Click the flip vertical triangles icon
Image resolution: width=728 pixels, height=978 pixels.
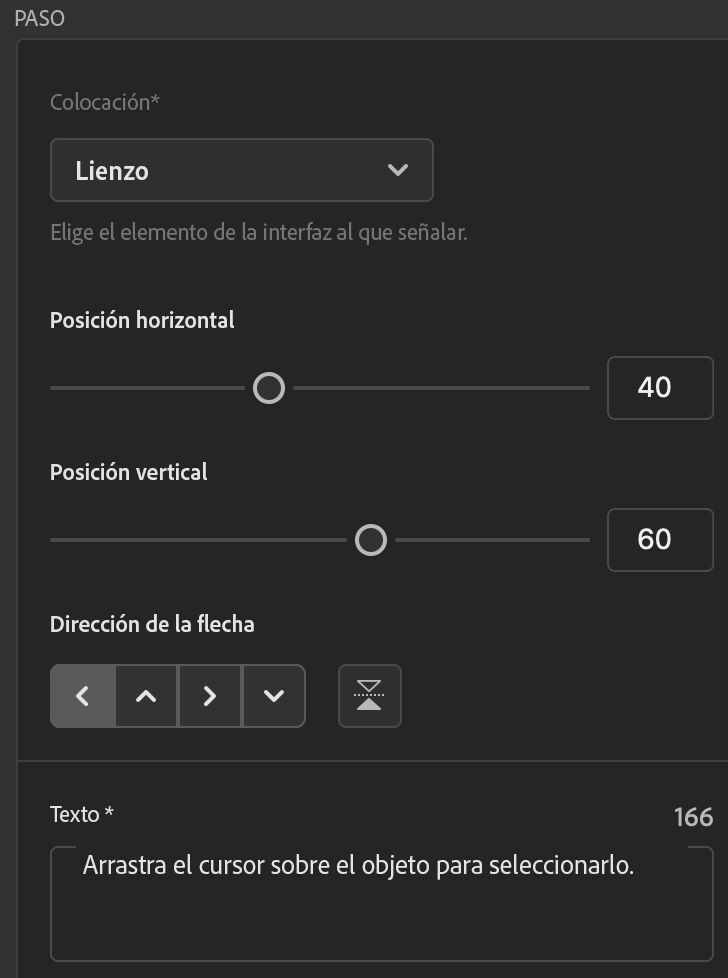point(370,696)
